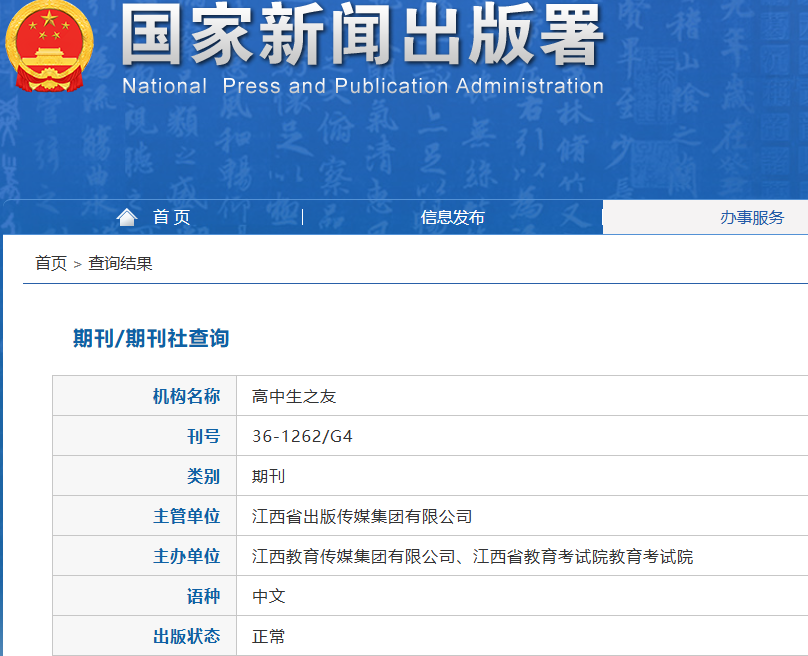Click the 期刊/期刊社查询 heading
Screen dimensions: 808x656
click(x=151, y=339)
